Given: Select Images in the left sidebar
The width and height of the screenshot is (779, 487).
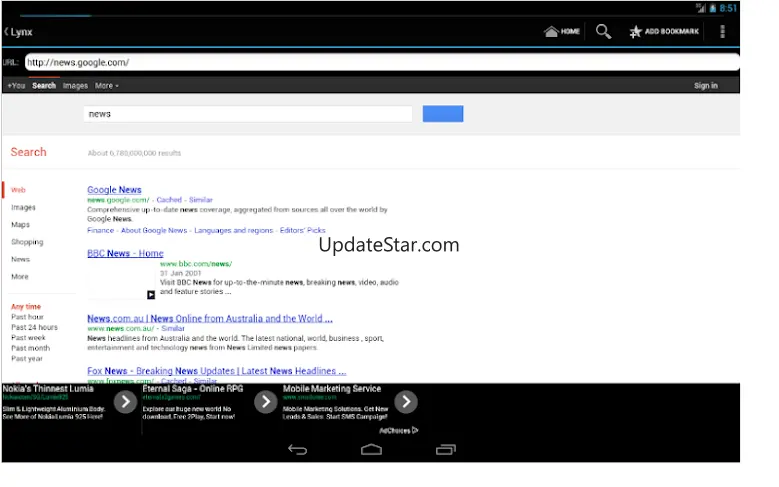Looking at the screenshot, I should 23,207.
